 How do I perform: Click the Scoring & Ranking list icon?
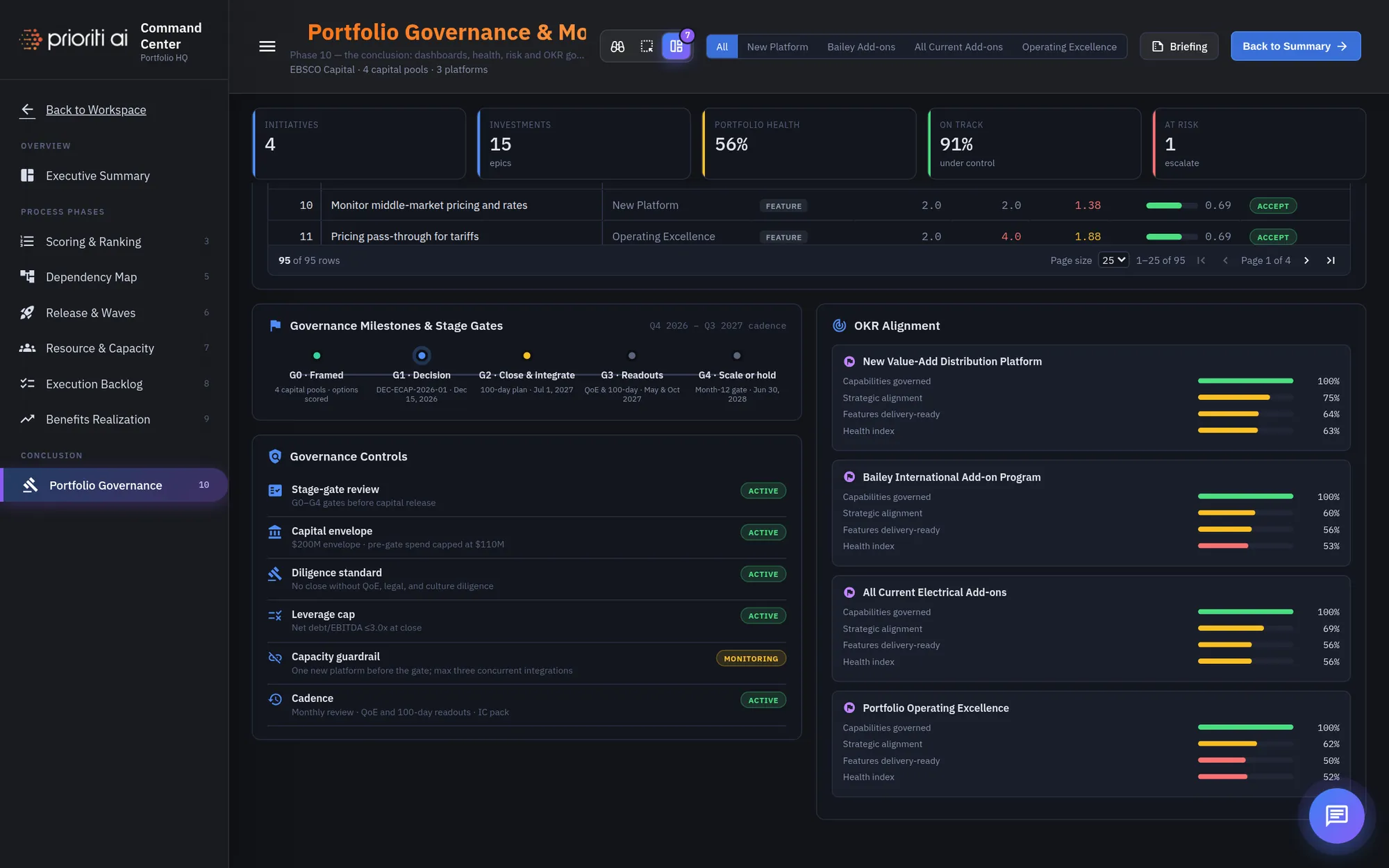(x=28, y=242)
